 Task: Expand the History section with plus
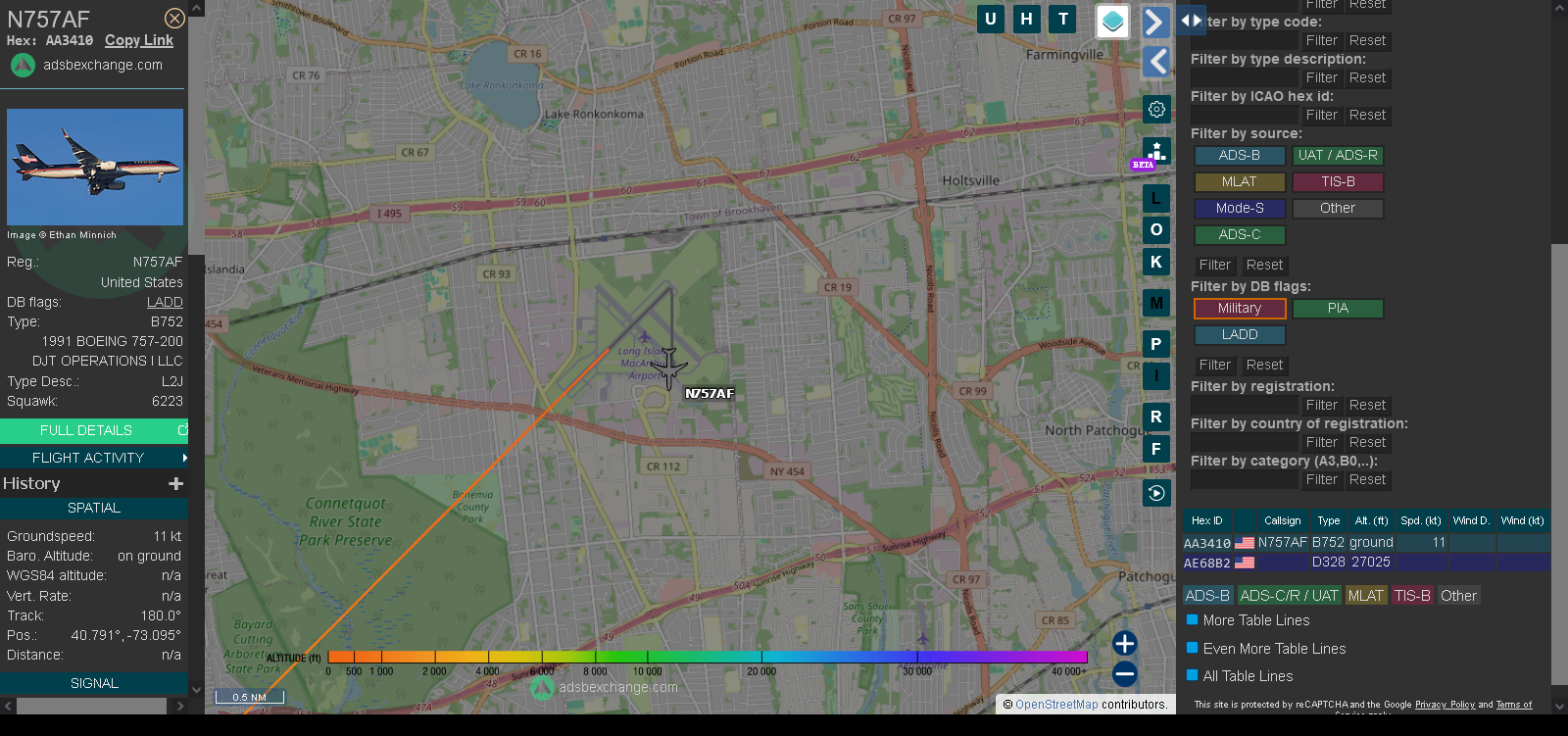176,483
